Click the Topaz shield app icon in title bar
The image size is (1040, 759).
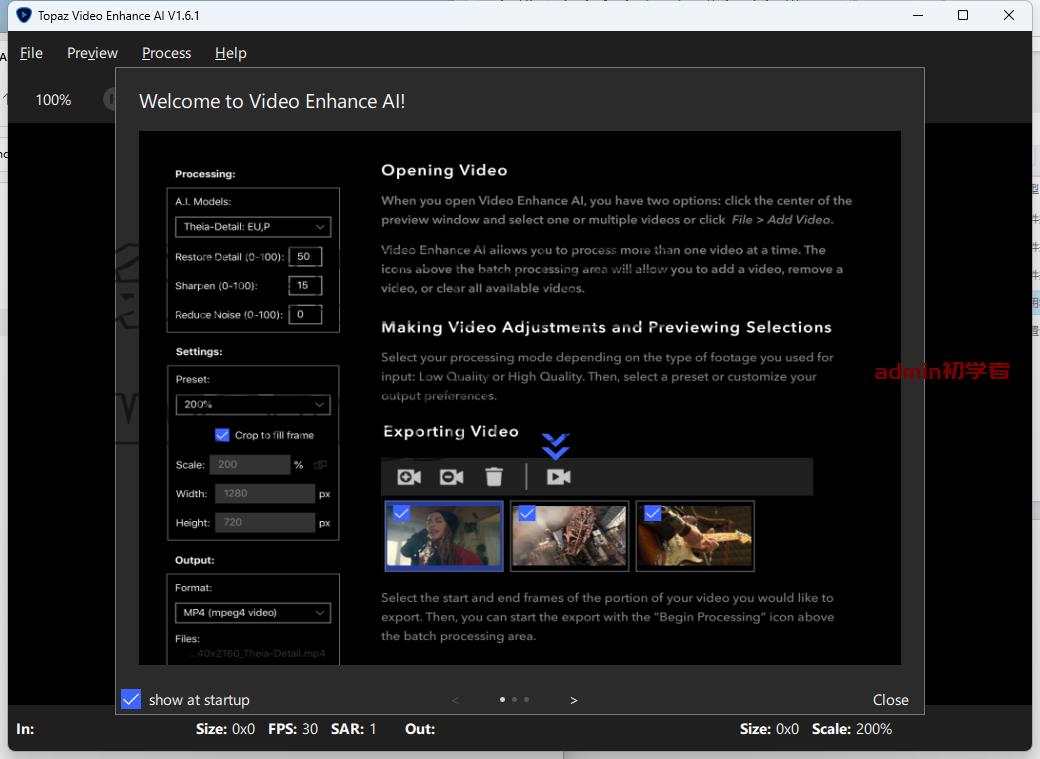click(24, 15)
